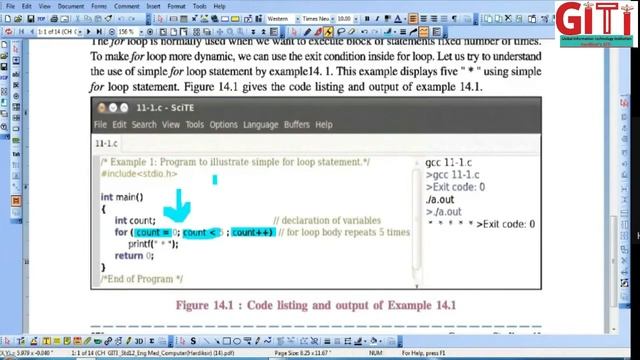The image size is (640, 360).
Task: Go to previous page arrow
Action: 32,31
